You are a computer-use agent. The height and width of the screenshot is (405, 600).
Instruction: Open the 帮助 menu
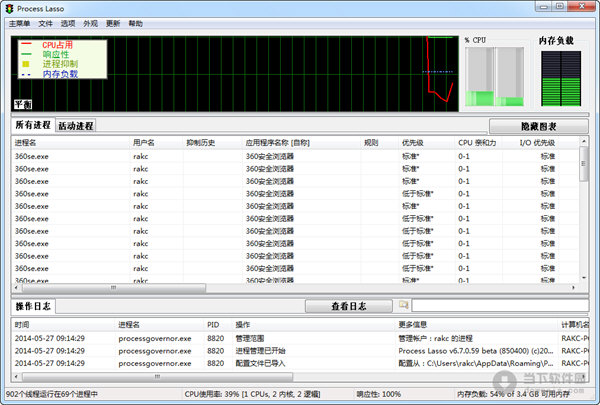click(x=135, y=24)
